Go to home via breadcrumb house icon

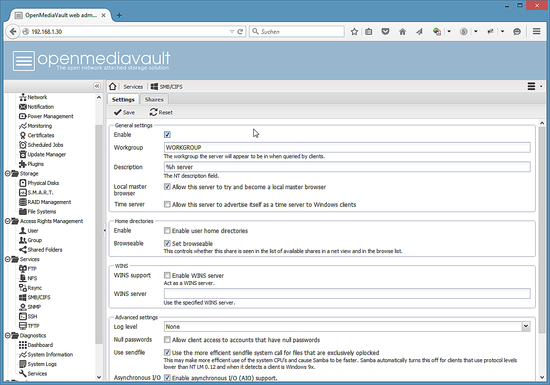(113, 86)
